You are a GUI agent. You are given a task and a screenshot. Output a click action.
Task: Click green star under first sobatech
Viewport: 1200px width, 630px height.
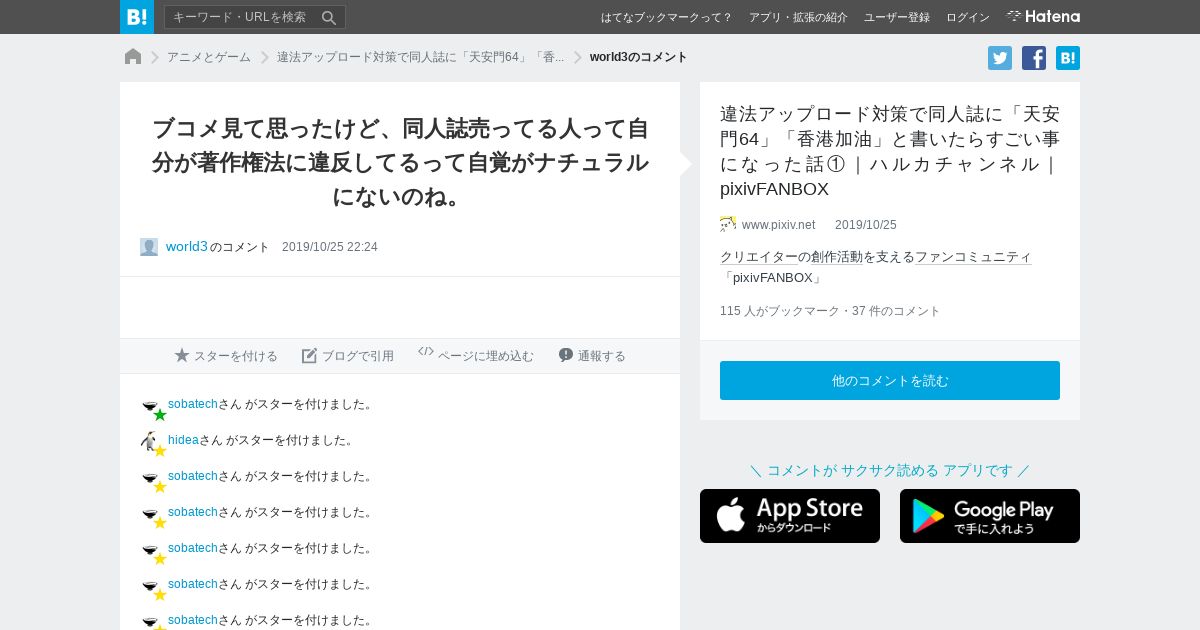click(x=160, y=415)
